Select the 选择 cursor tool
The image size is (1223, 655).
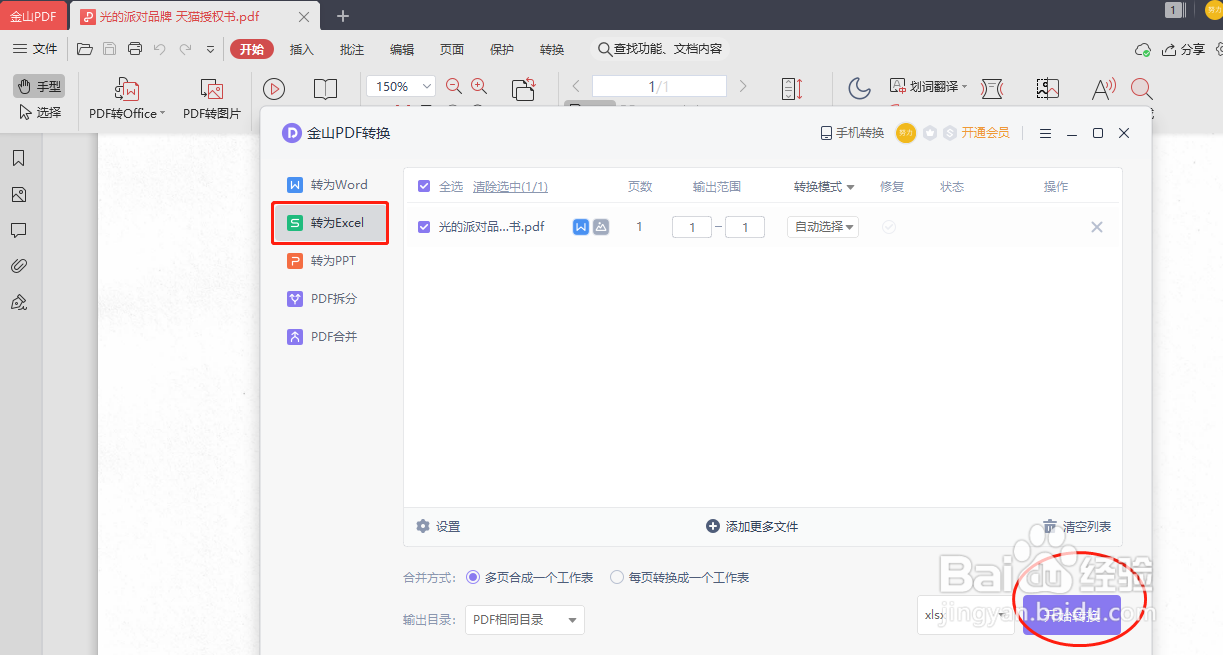40,112
